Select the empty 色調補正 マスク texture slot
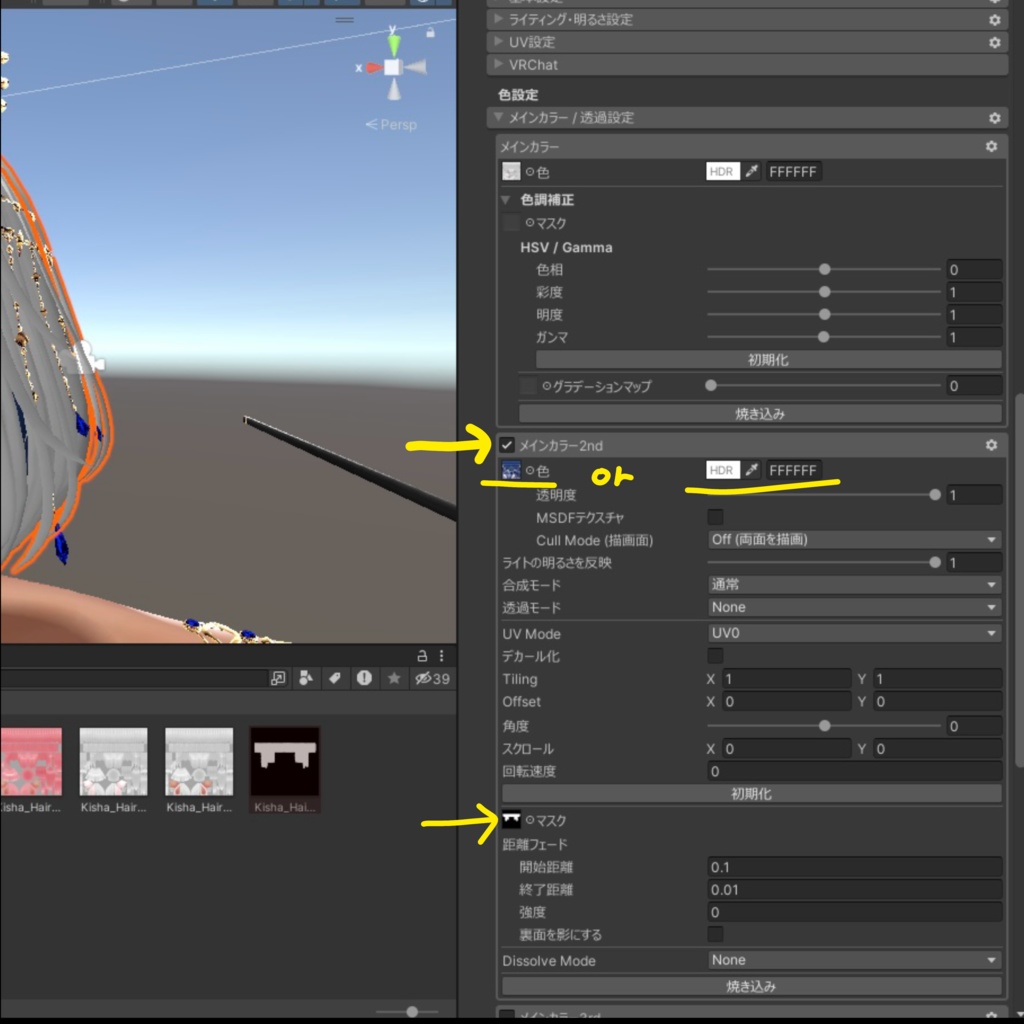This screenshot has height=1024, width=1024. point(511,223)
